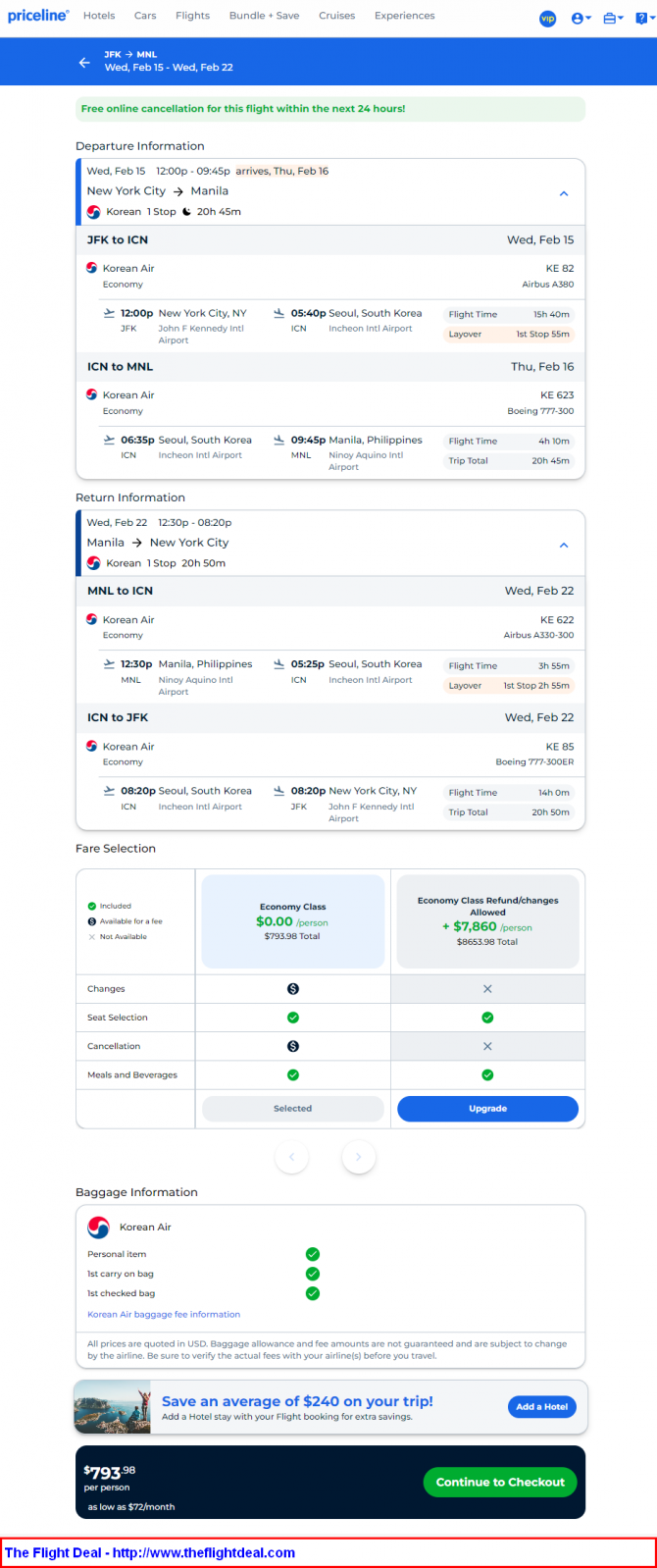Click Korean Air logo for KE 85
Viewport: 657px width, 1568px height.
coord(92,747)
